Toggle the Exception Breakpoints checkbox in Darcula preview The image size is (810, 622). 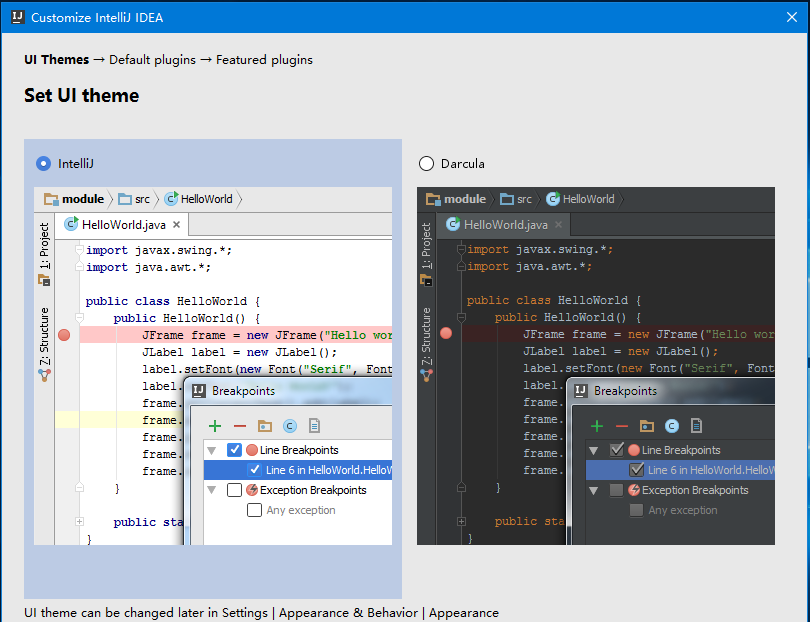616,490
